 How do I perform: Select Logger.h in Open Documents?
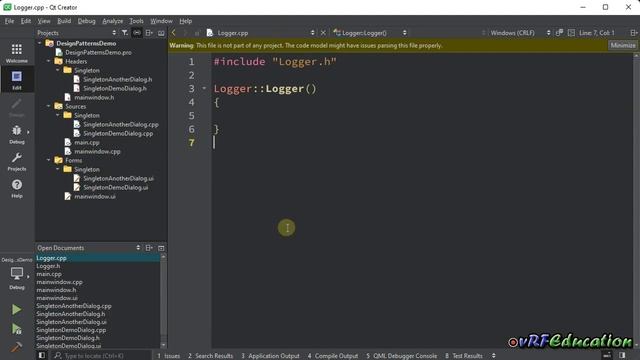point(48,266)
